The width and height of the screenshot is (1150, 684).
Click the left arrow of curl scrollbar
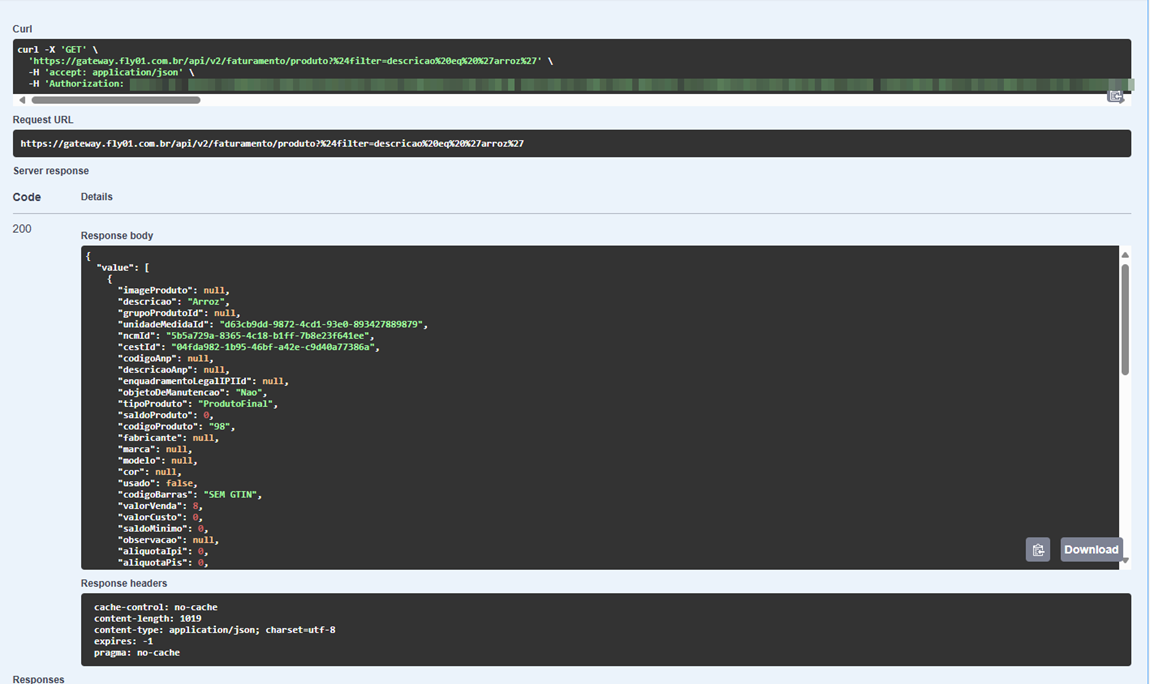coord(22,100)
